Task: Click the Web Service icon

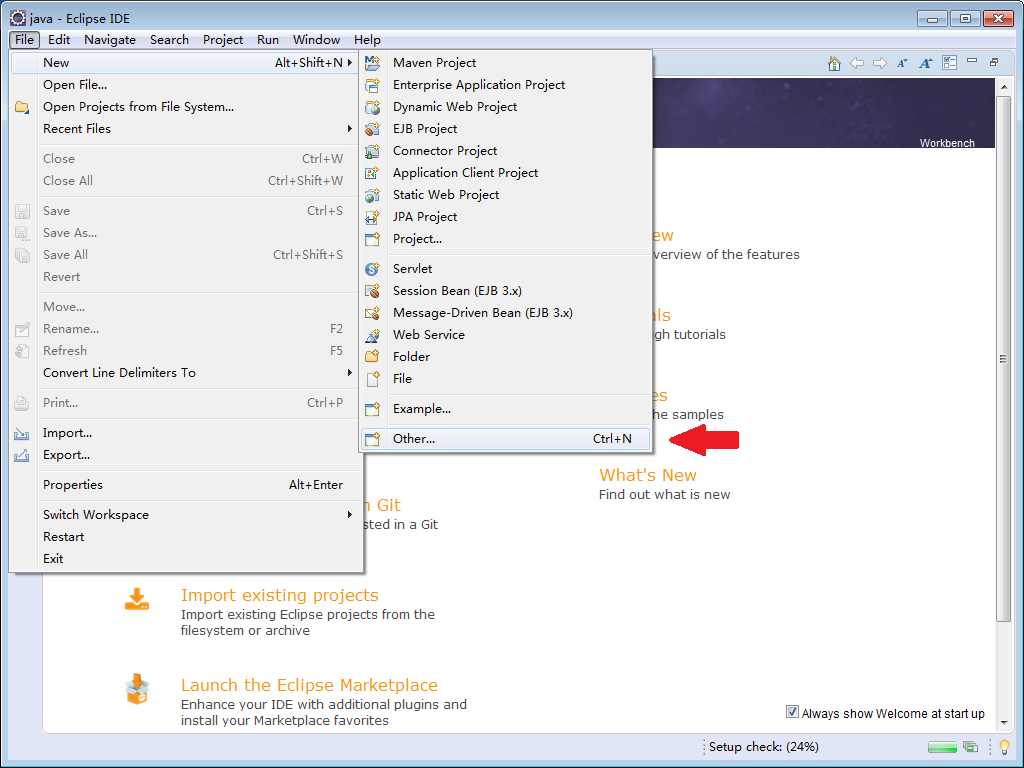Action: click(x=372, y=335)
